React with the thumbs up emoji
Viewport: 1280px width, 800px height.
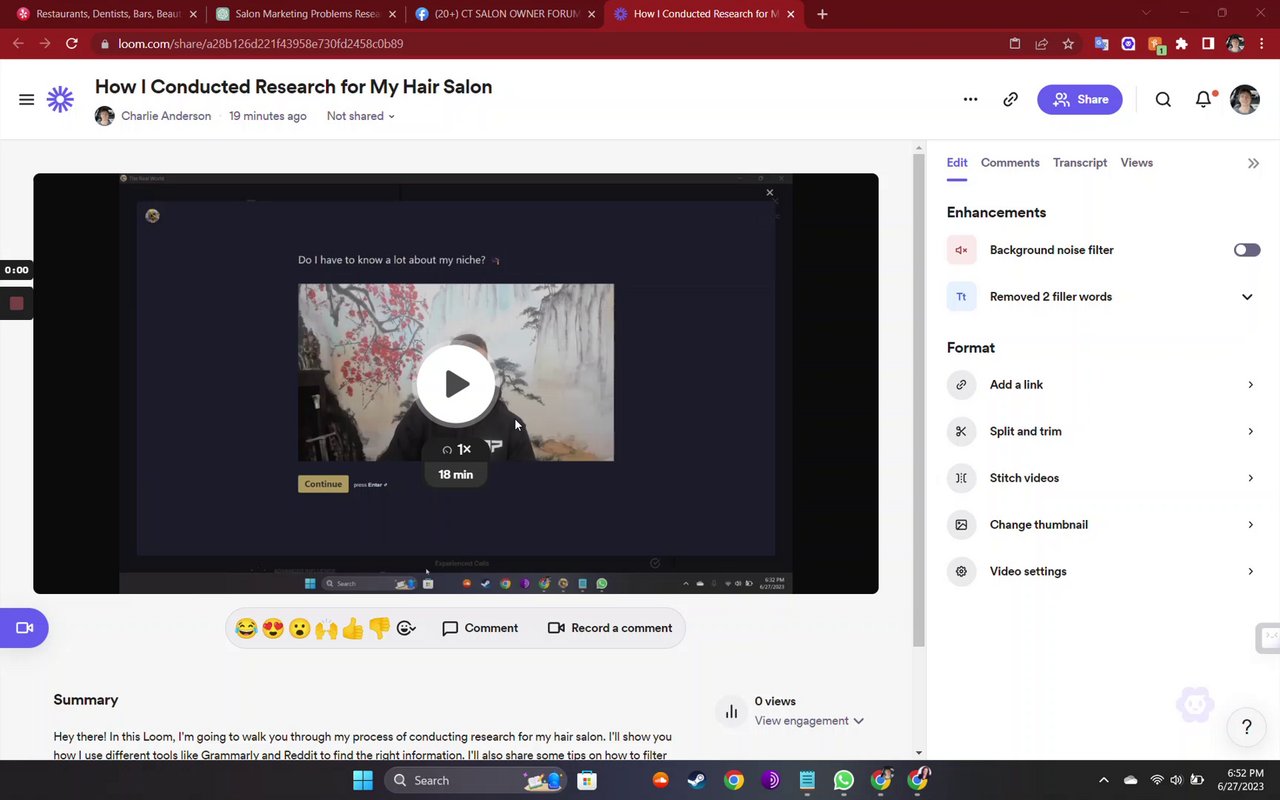[353, 628]
